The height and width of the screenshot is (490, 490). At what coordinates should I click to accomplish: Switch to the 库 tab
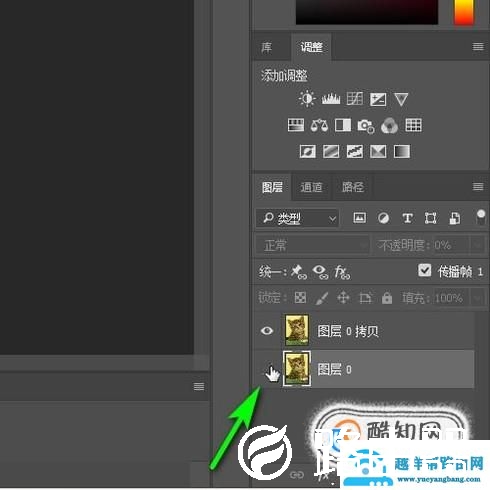266,47
